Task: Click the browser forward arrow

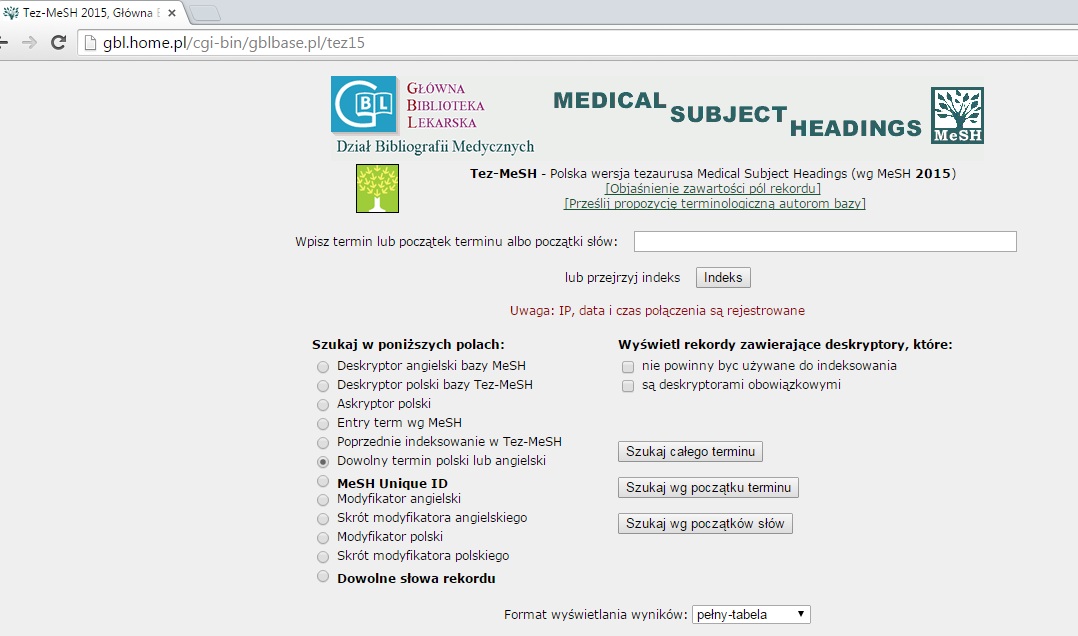Action: click(x=29, y=43)
